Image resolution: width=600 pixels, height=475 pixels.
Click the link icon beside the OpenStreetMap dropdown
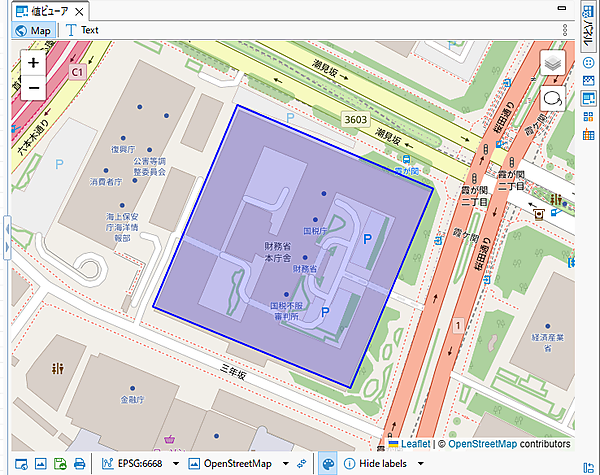tap(301, 464)
